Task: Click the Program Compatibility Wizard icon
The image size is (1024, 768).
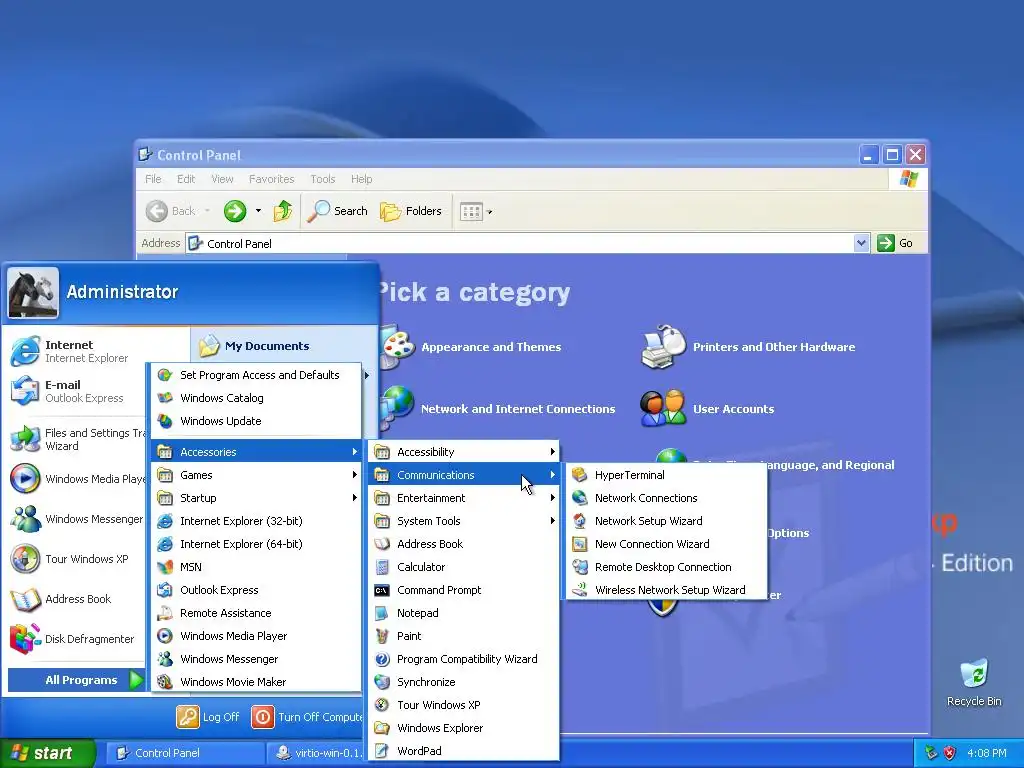Action: point(382,659)
